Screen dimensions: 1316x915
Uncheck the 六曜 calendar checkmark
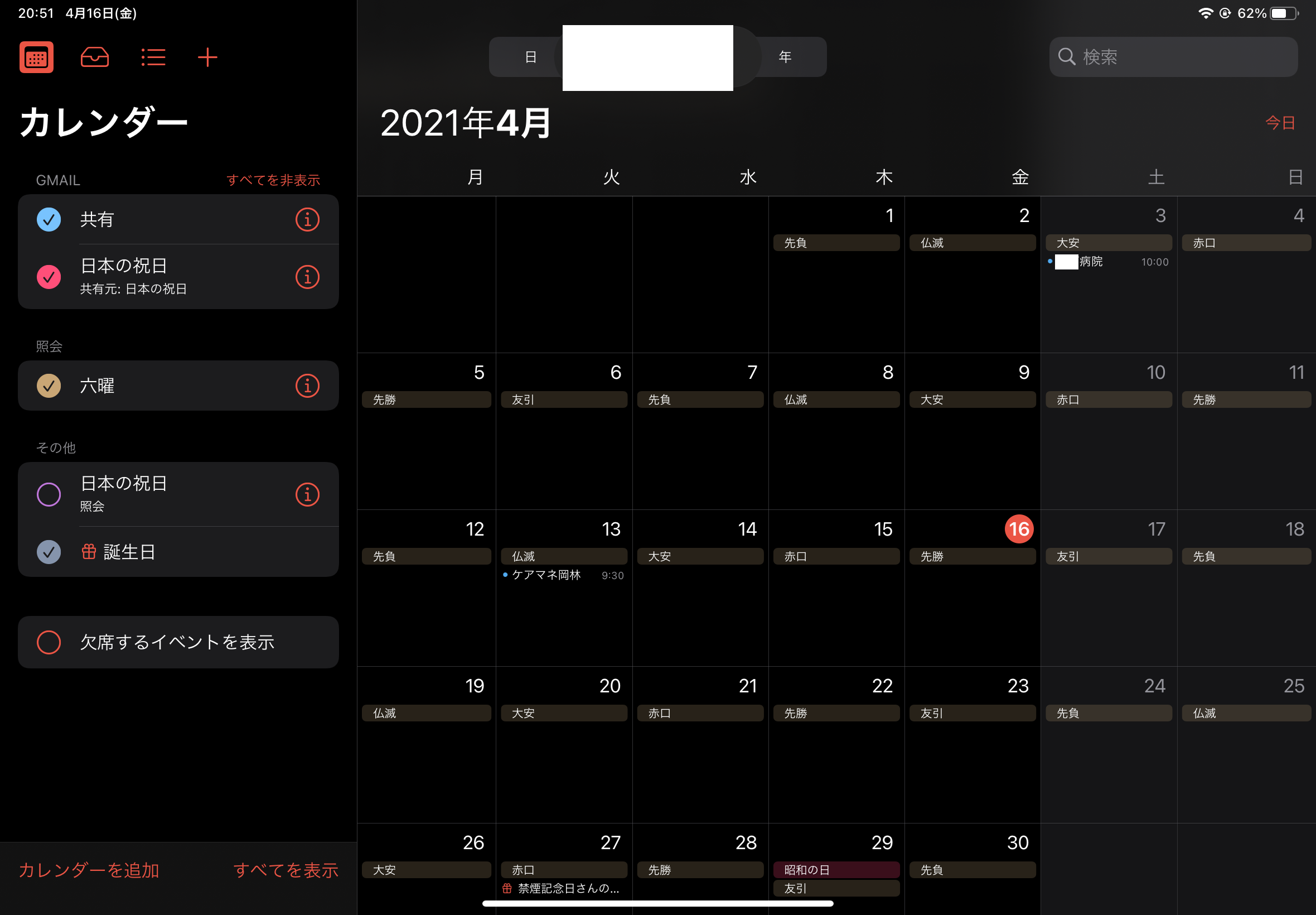tap(49, 386)
